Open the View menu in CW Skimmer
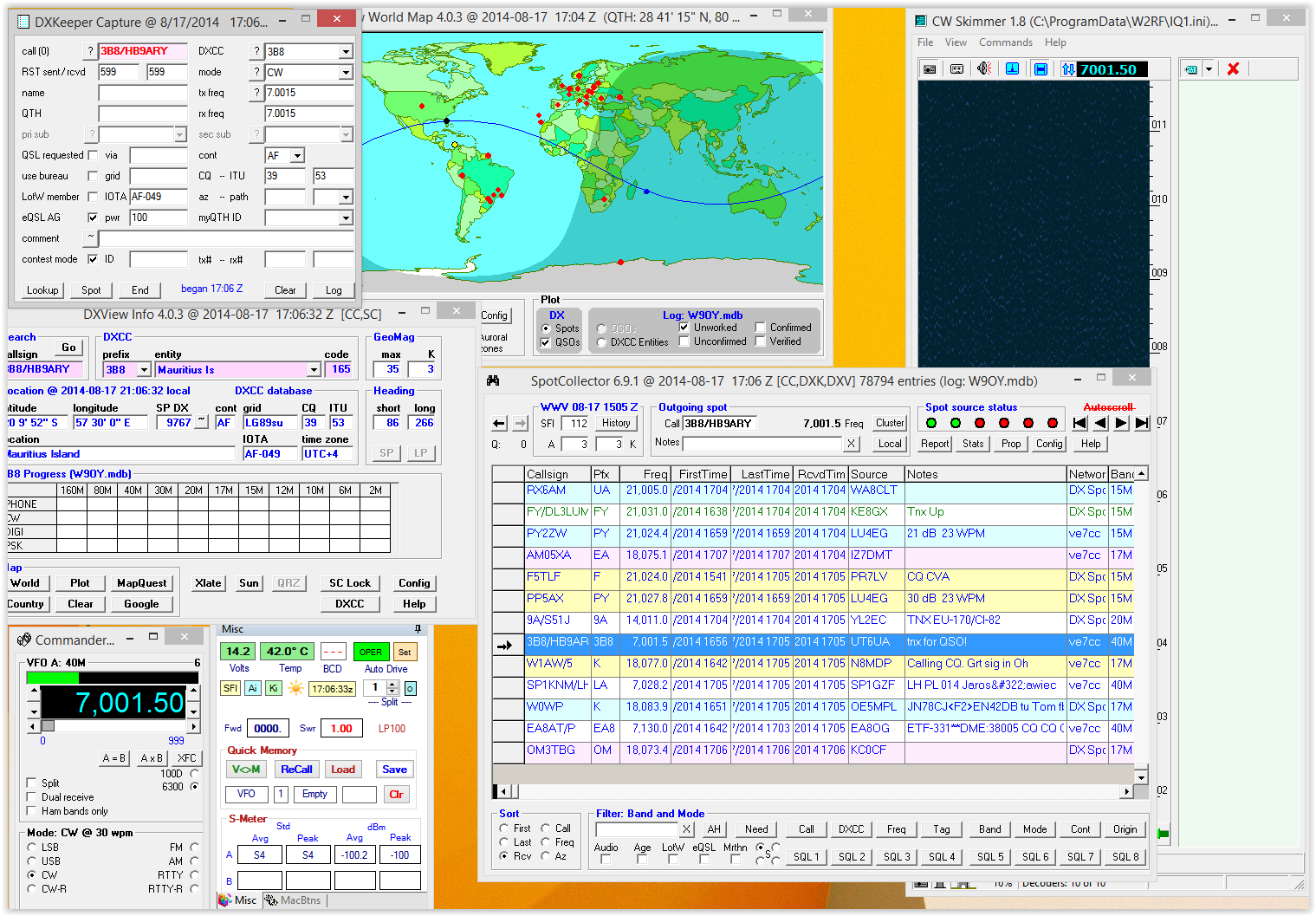Viewport: 1316px width, 916px height. (x=956, y=42)
